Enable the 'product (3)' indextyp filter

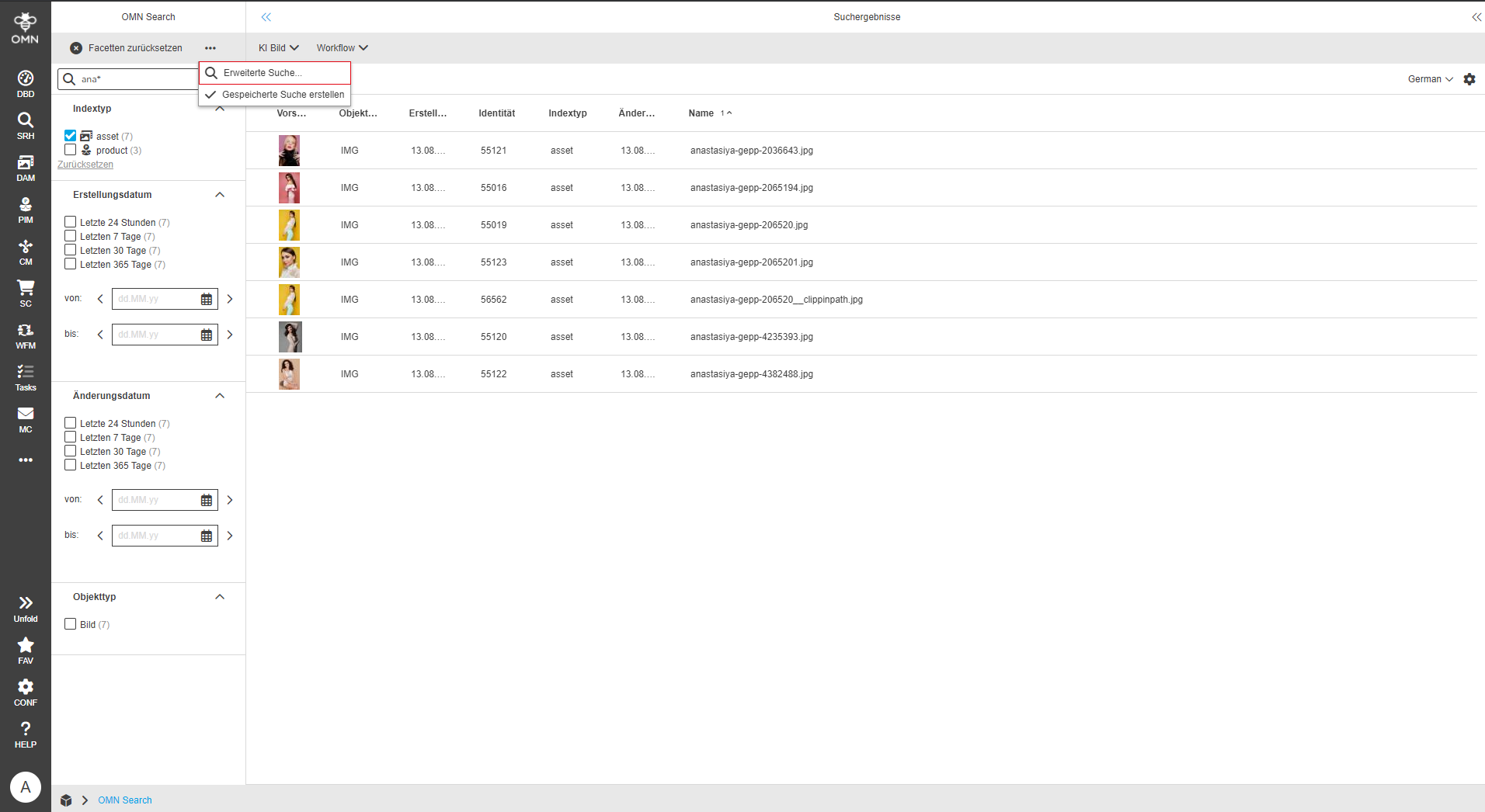(x=69, y=149)
